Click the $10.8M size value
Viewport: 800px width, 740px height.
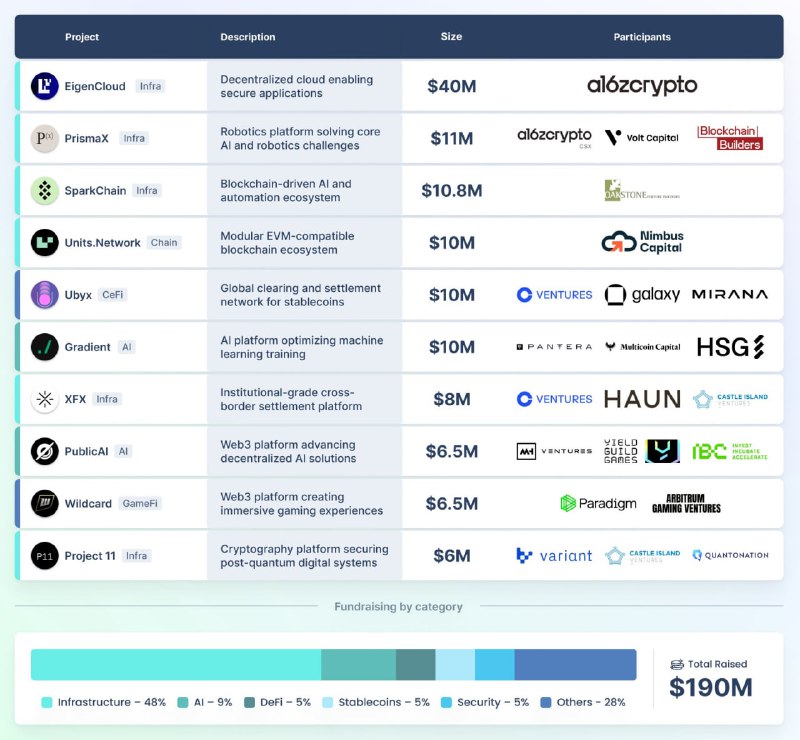[x=452, y=190]
